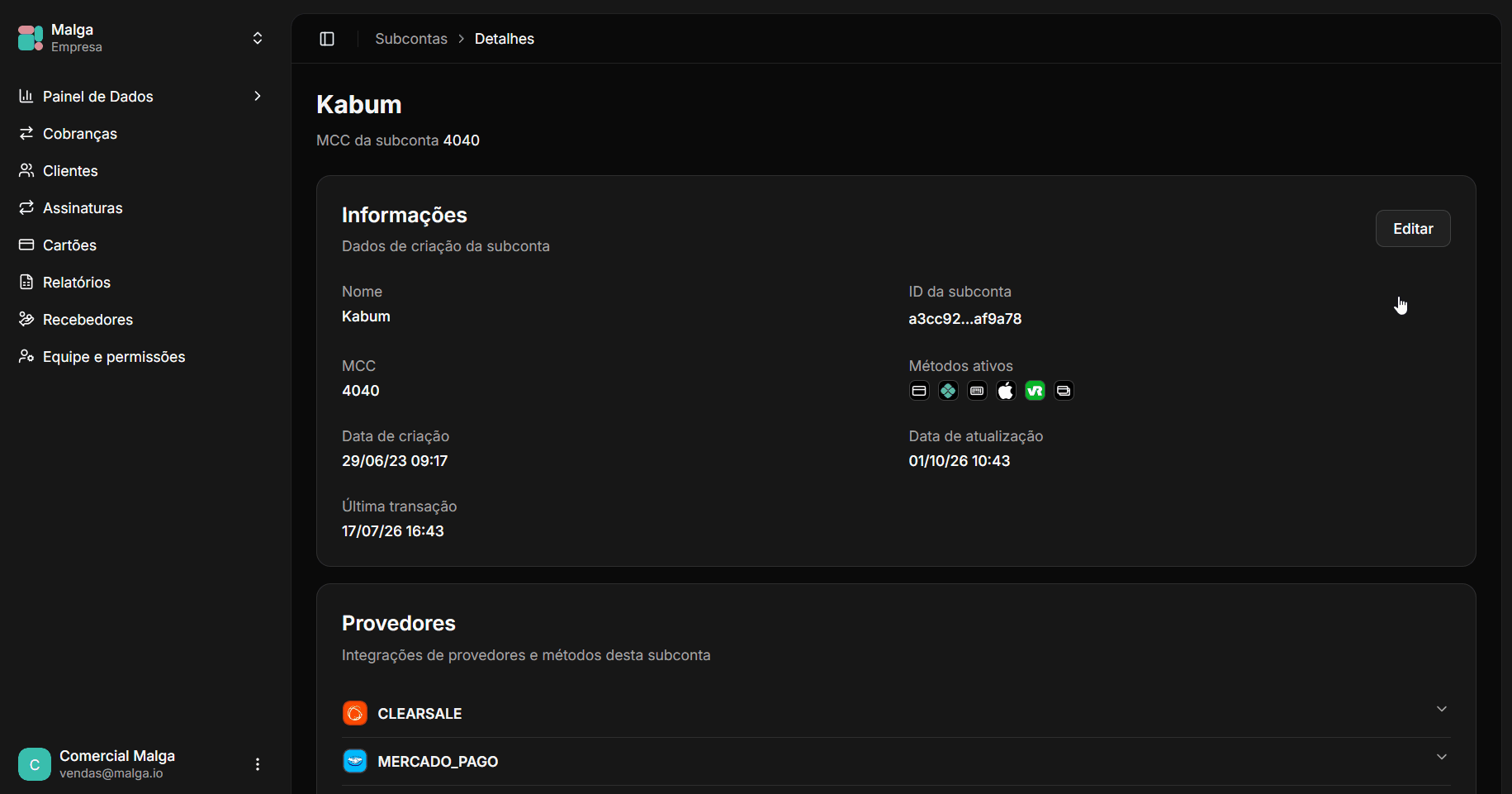
Task: Click the boleto barcode method icon
Action: tap(977, 391)
